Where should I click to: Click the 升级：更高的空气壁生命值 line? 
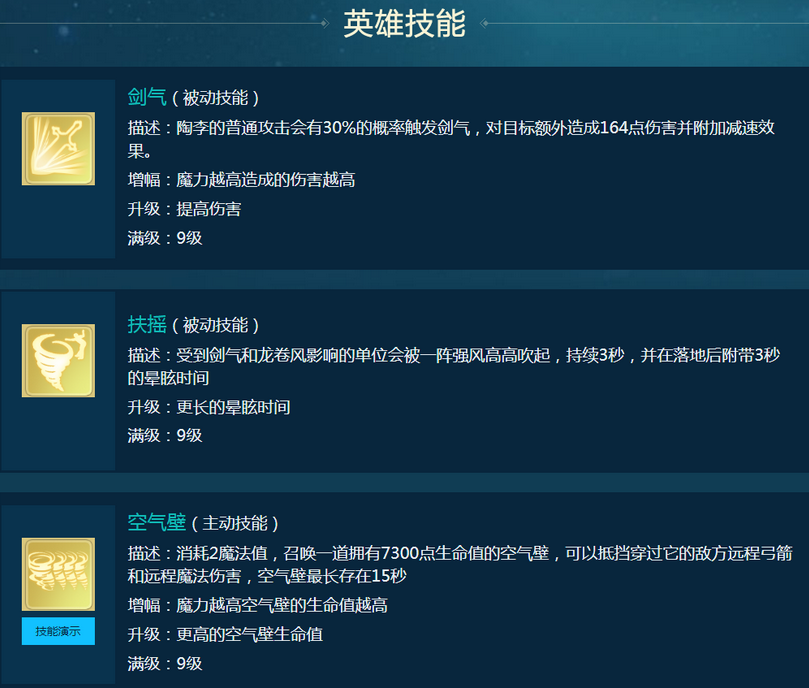225,634
